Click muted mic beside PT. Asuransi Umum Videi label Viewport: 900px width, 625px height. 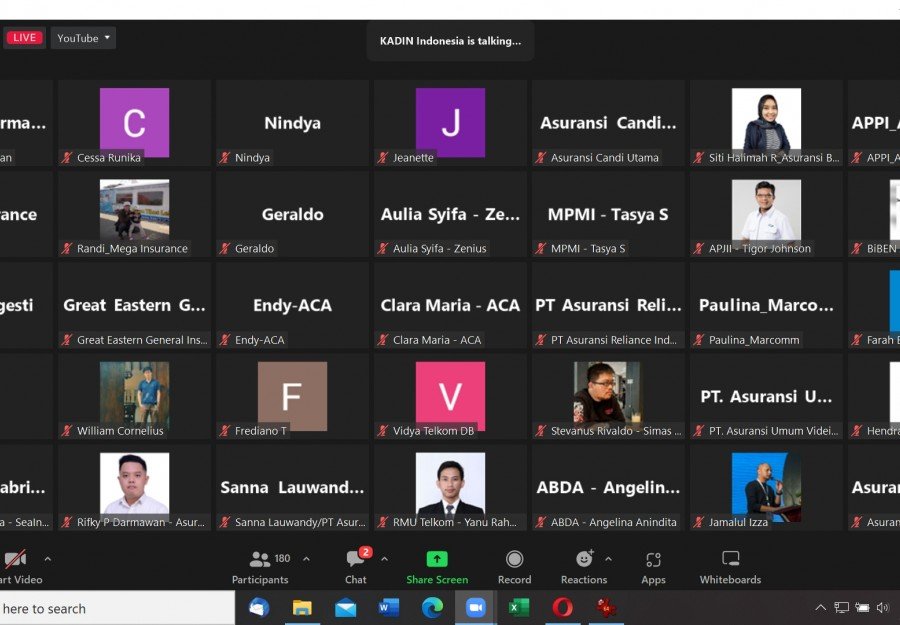point(699,430)
